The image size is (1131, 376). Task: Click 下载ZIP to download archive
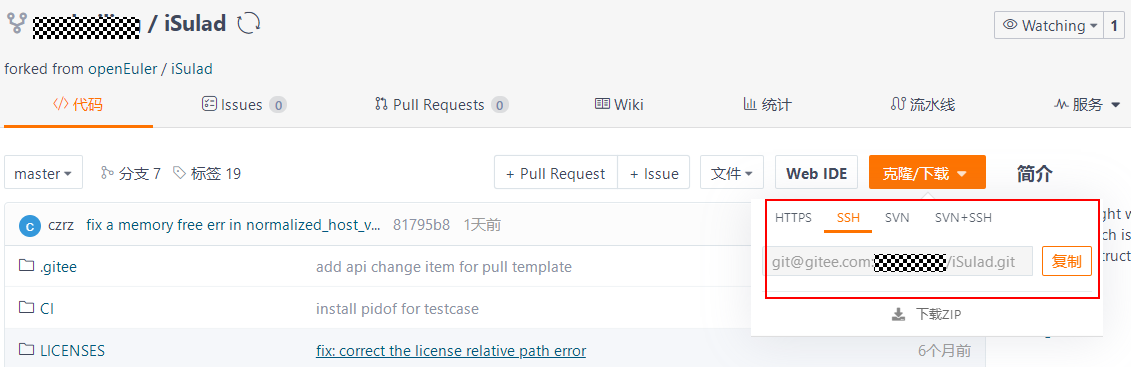(x=938, y=314)
